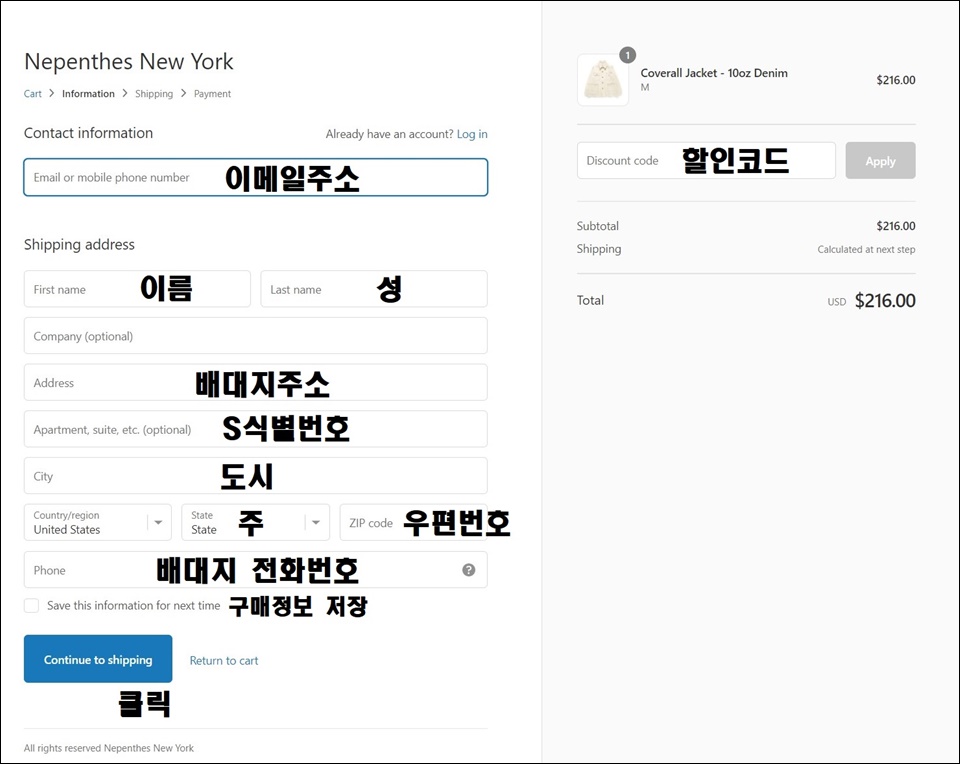Focus the Discount code field

tap(707, 160)
